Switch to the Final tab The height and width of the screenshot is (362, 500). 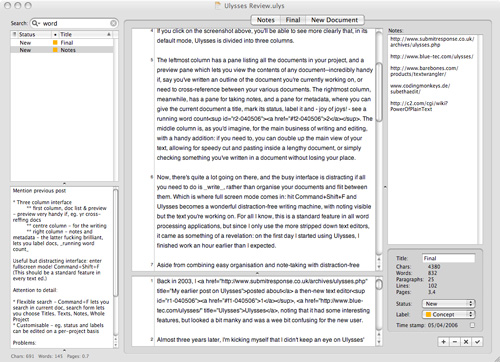coord(293,20)
